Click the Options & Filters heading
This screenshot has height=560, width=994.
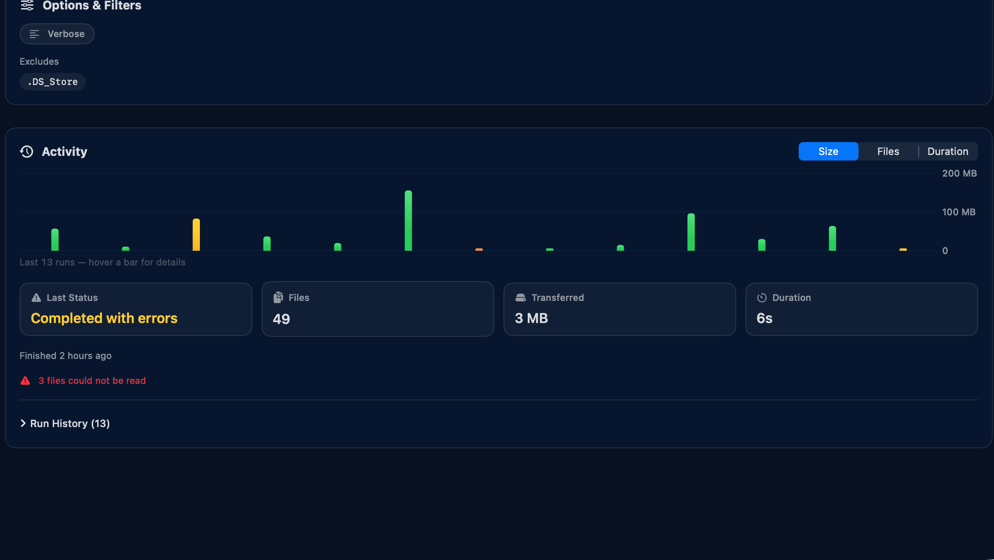(x=92, y=6)
